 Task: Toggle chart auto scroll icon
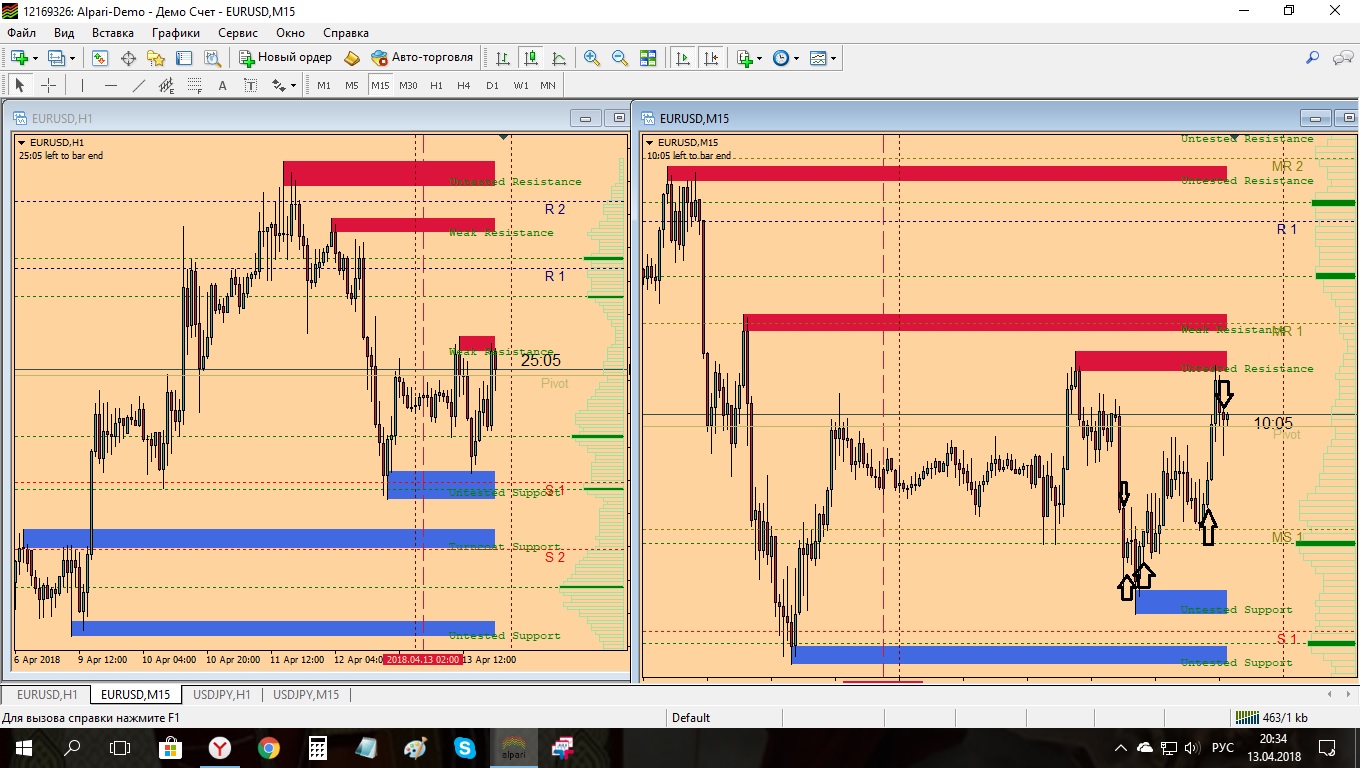tap(683, 58)
